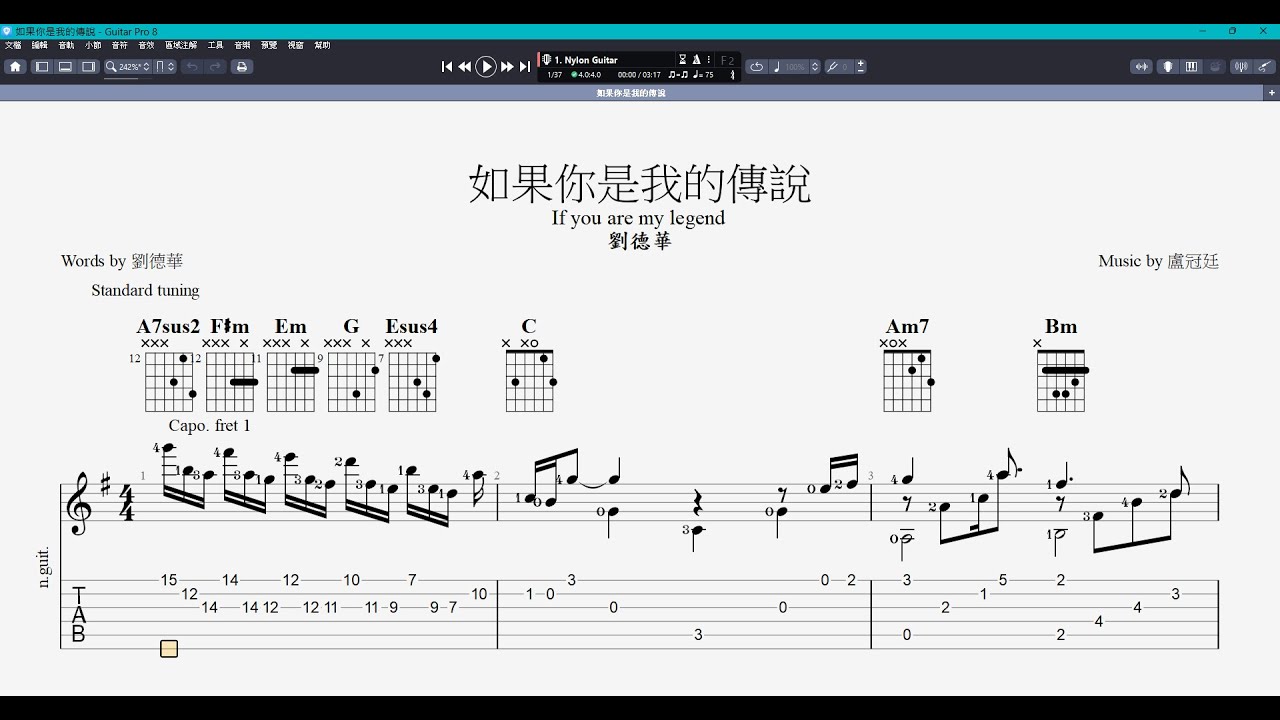Image resolution: width=1280 pixels, height=720 pixels.
Task: Click the Words by 劉德華 credit
Action: pos(122,261)
